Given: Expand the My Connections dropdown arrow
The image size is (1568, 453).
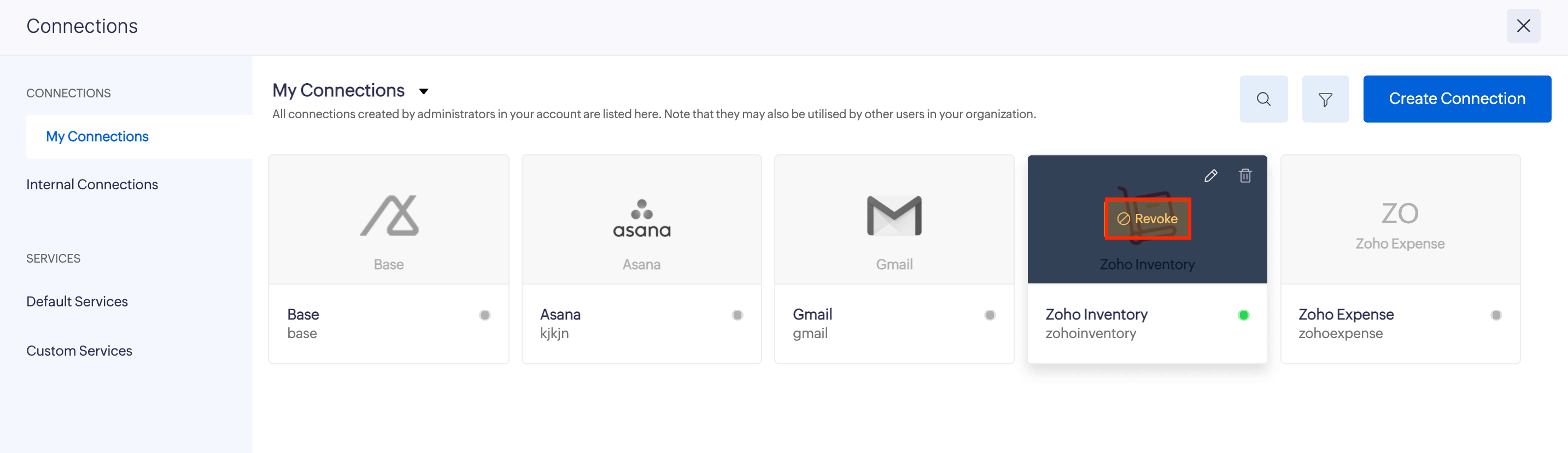Looking at the screenshot, I should coord(424,91).
